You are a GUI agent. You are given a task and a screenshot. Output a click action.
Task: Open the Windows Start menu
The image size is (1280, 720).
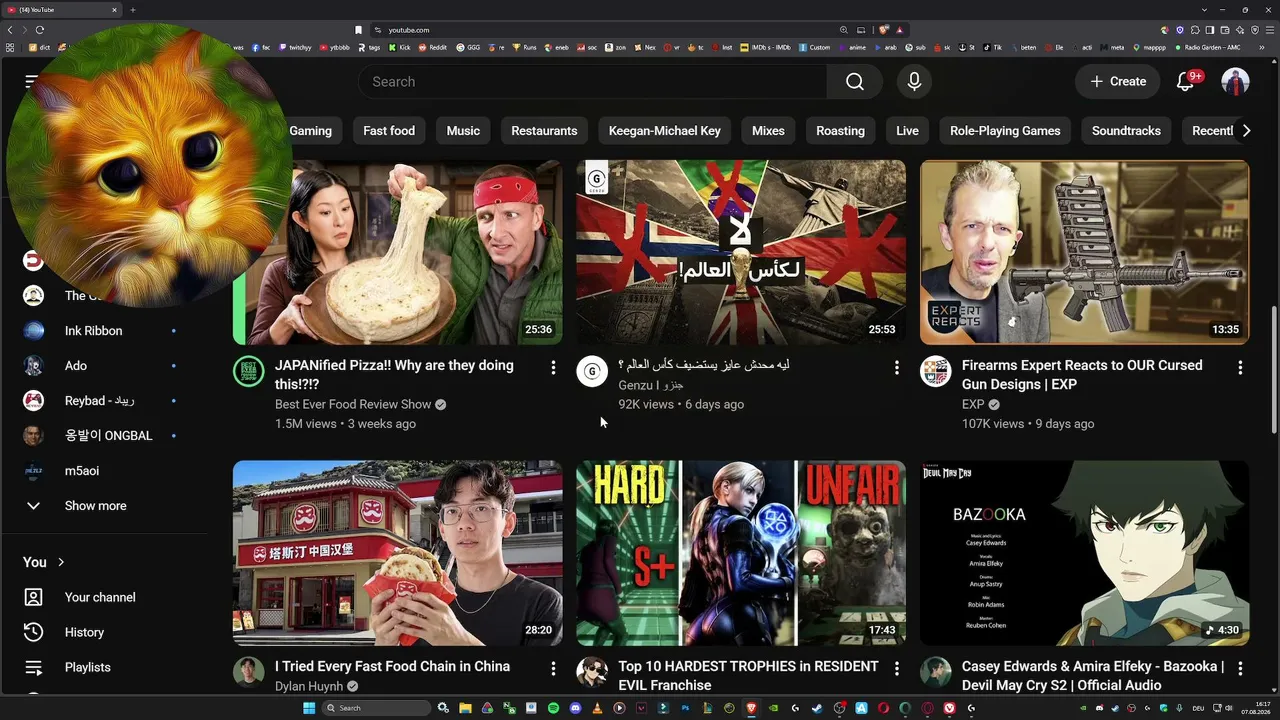(309, 708)
